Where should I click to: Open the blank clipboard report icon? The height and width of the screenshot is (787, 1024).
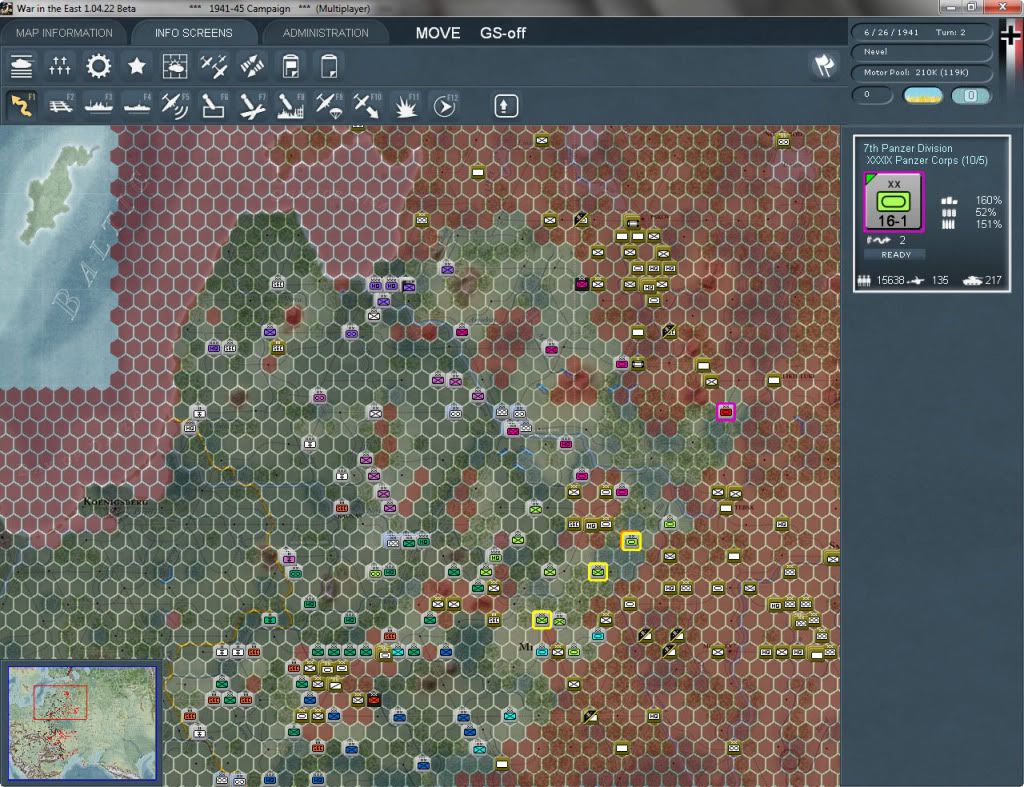(329, 67)
